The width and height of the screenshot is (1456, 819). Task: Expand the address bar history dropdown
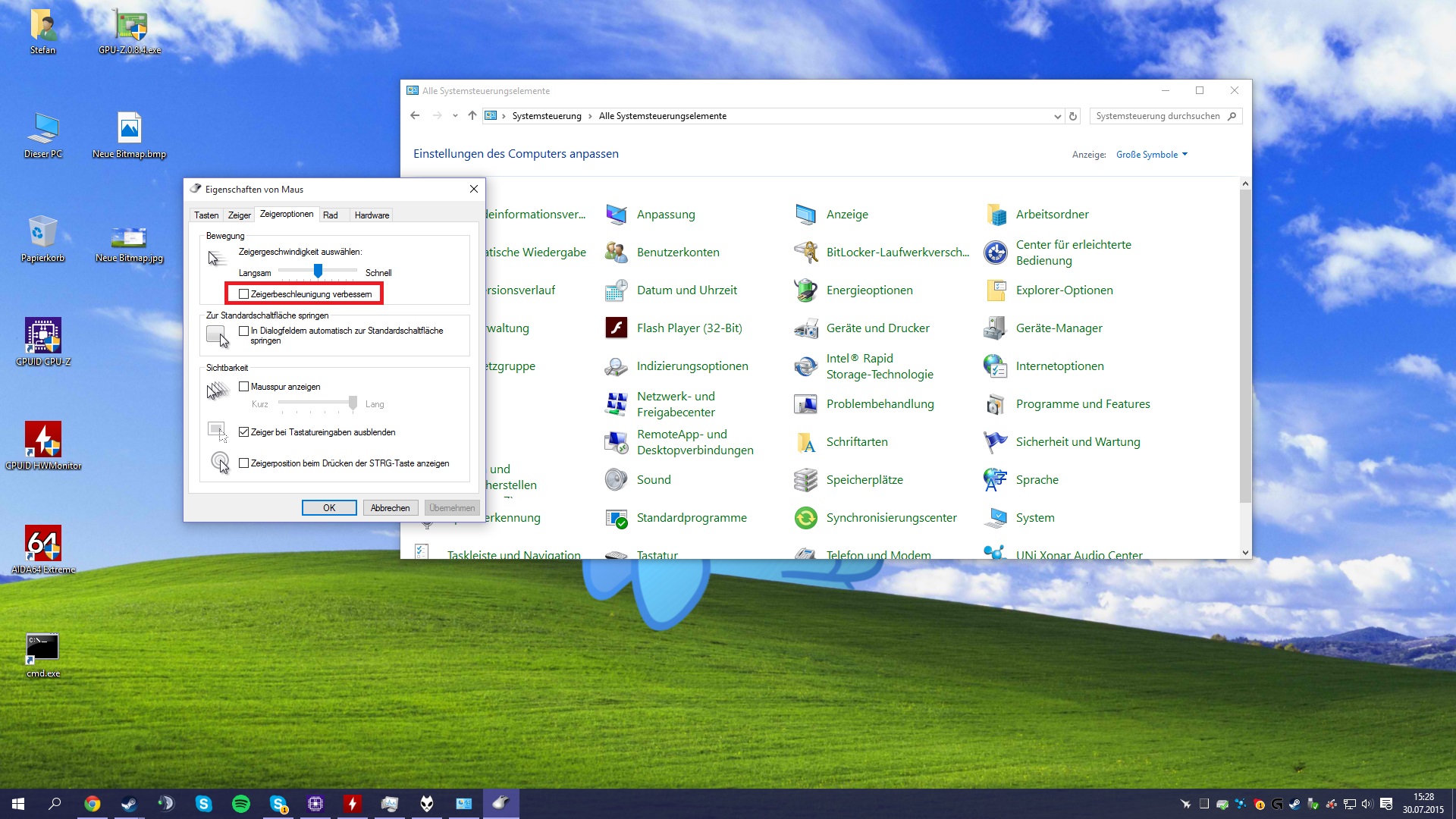[1057, 117]
